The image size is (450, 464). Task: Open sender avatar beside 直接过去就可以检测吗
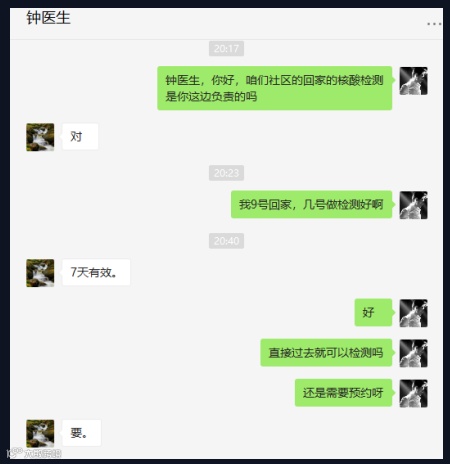click(414, 353)
